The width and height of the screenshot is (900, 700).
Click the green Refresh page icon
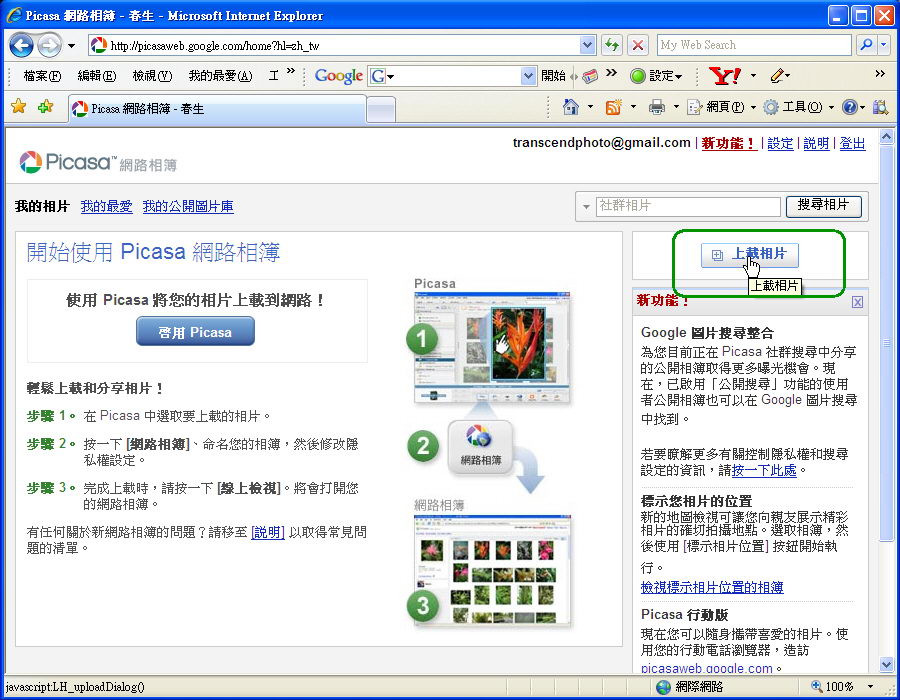point(612,45)
